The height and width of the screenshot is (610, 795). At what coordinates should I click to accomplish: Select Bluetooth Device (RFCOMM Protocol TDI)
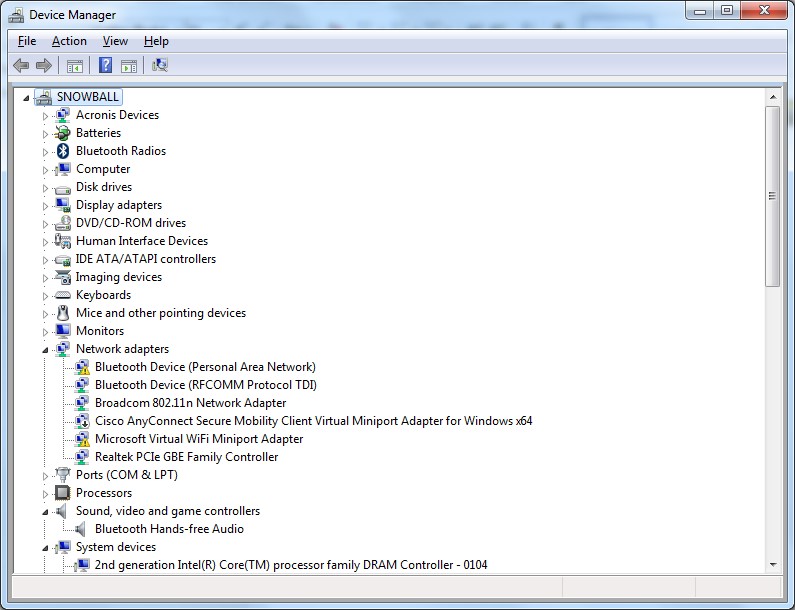(206, 385)
